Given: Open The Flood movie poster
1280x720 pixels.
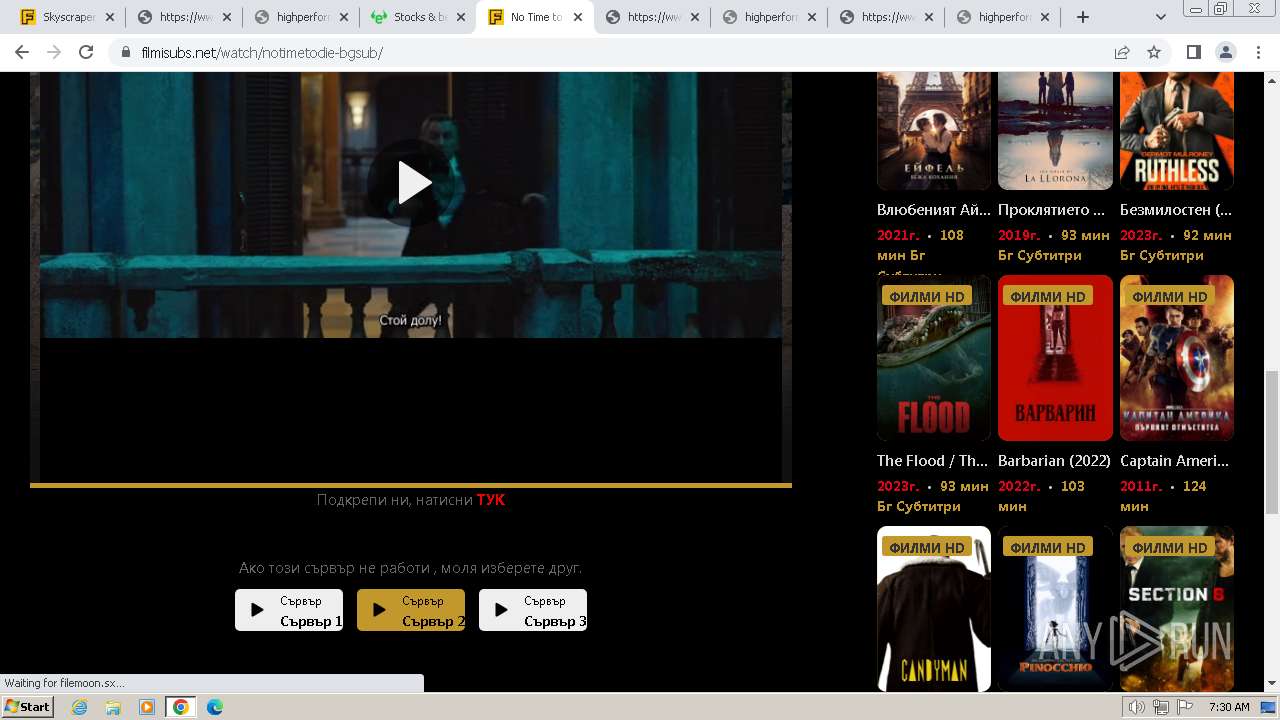Looking at the screenshot, I should (x=934, y=358).
